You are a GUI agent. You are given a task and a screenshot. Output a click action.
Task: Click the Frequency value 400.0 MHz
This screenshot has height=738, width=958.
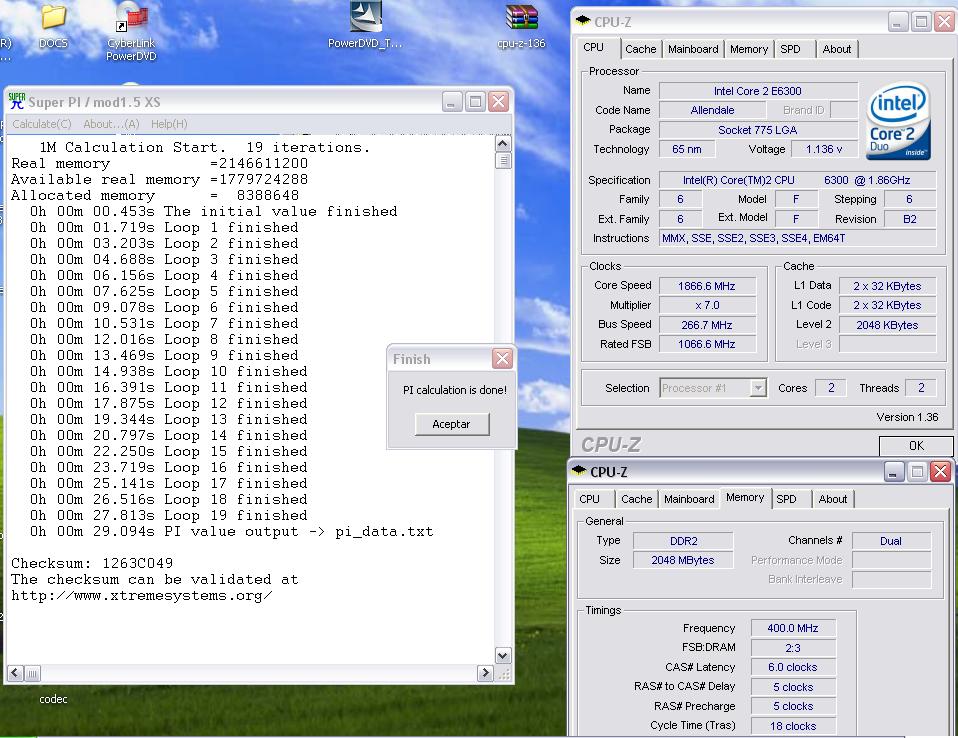pyautogui.click(x=792, y=628)
